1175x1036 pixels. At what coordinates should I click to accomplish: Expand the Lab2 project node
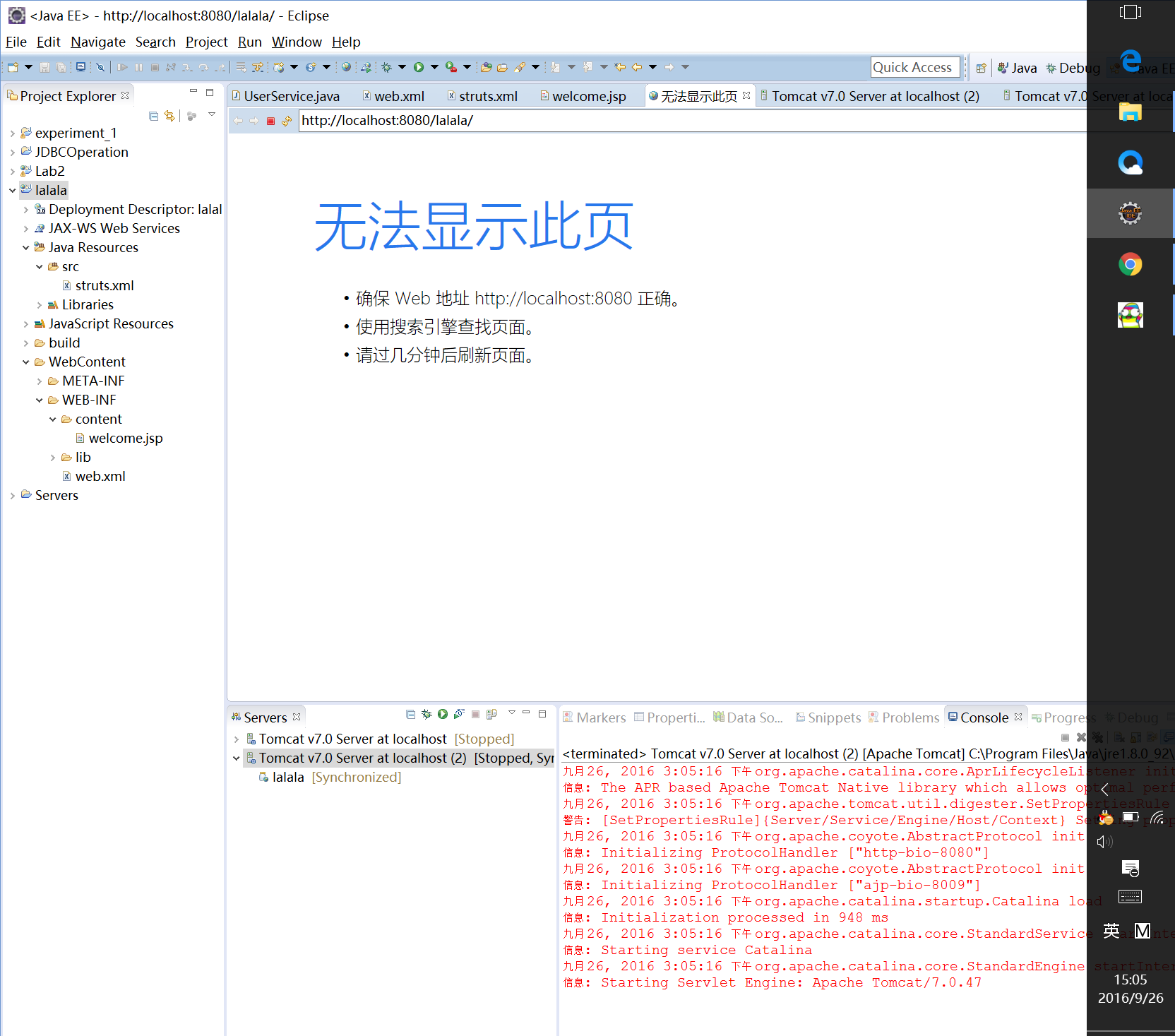13,172
